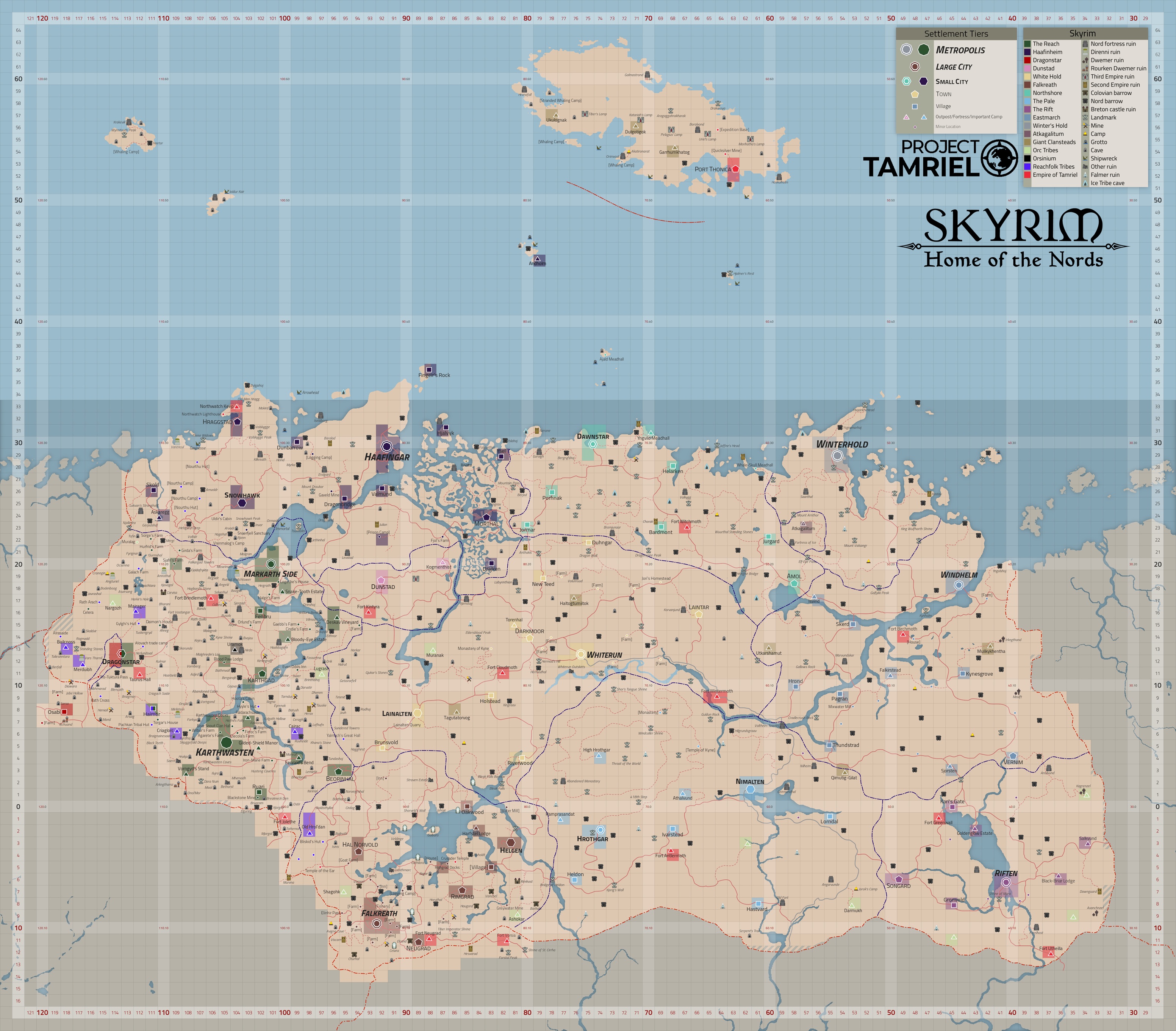Click the Skyrim legend panel header
Image resolution: width=1176 pixels, height=1031 pixels.
(x=1082, y=34)
